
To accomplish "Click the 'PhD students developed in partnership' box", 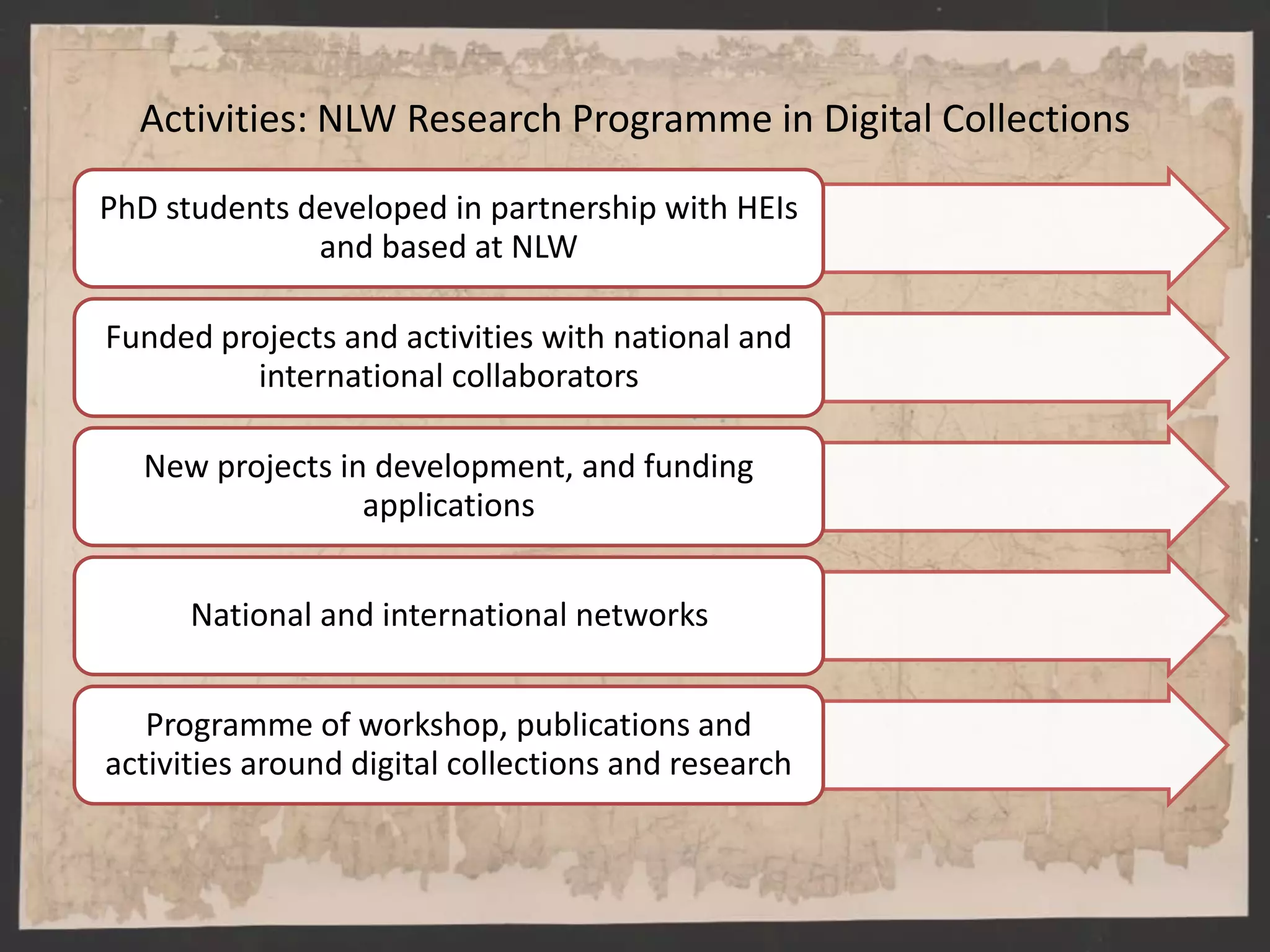I will (x=448, y=228).
